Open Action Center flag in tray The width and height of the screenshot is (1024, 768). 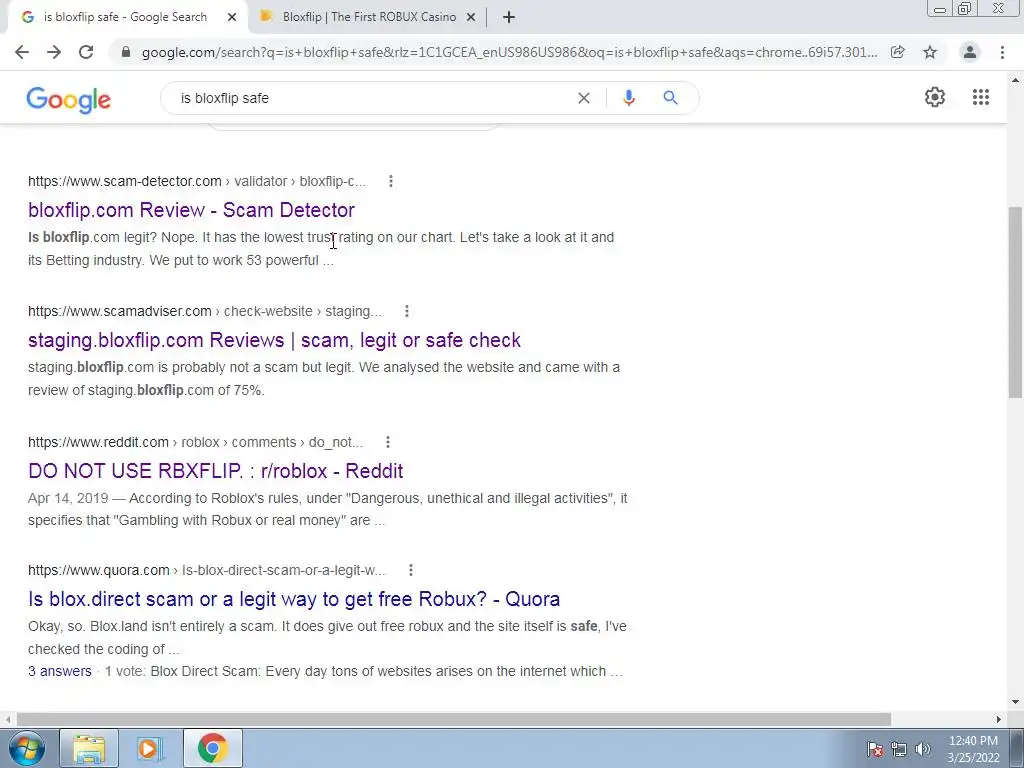pos(874,749)
